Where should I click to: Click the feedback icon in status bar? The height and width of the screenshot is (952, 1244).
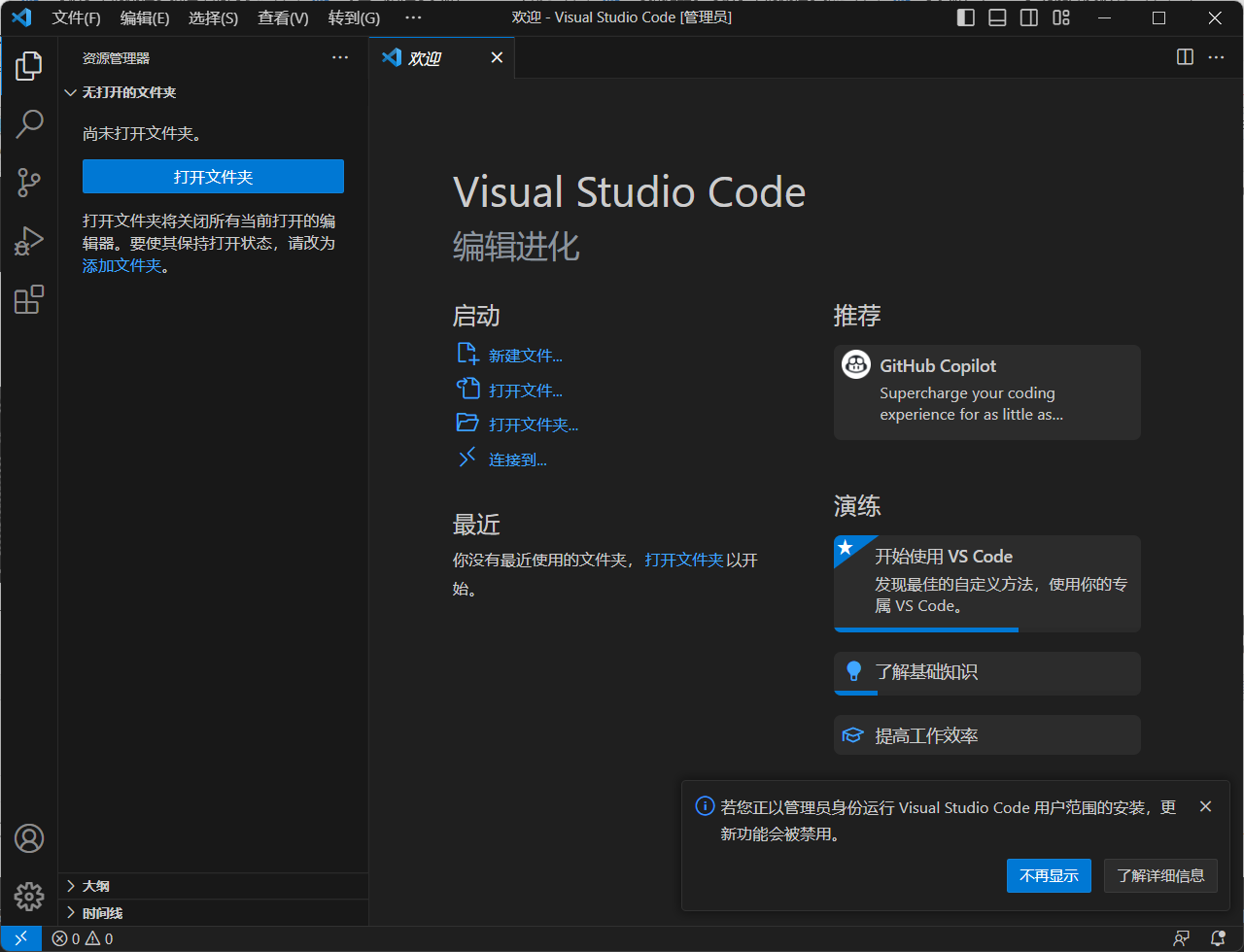[x=1181, y=938]
